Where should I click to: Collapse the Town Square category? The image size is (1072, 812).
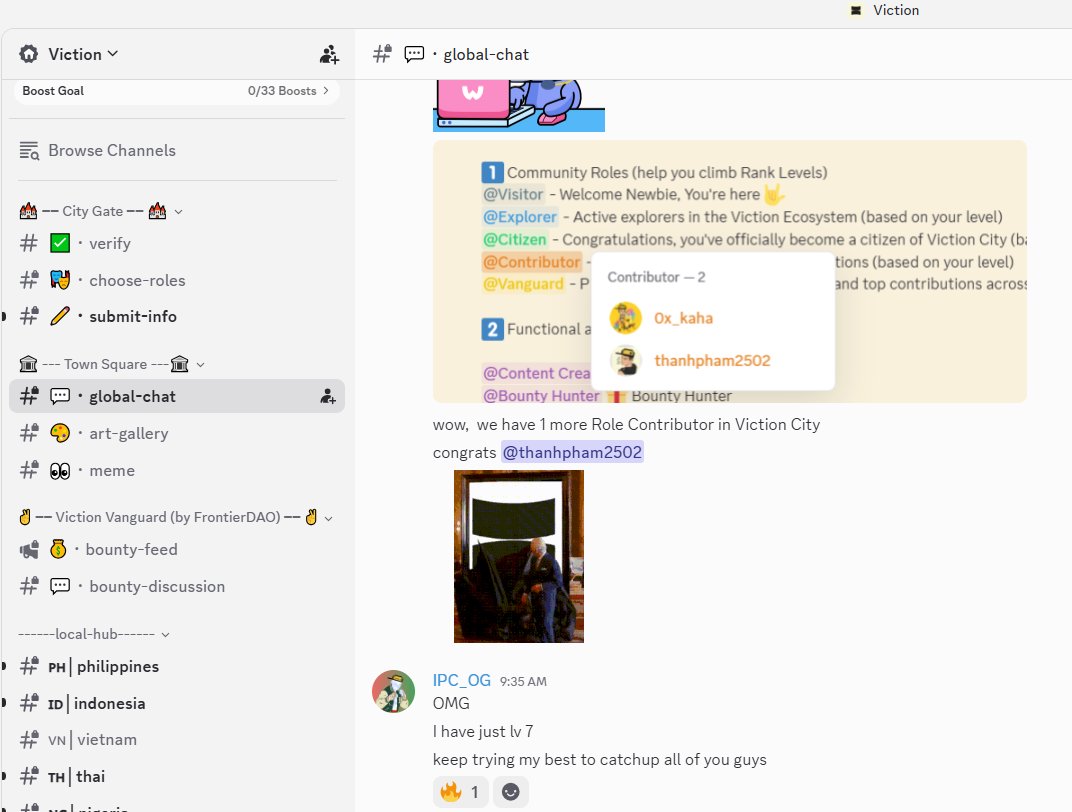112,364
